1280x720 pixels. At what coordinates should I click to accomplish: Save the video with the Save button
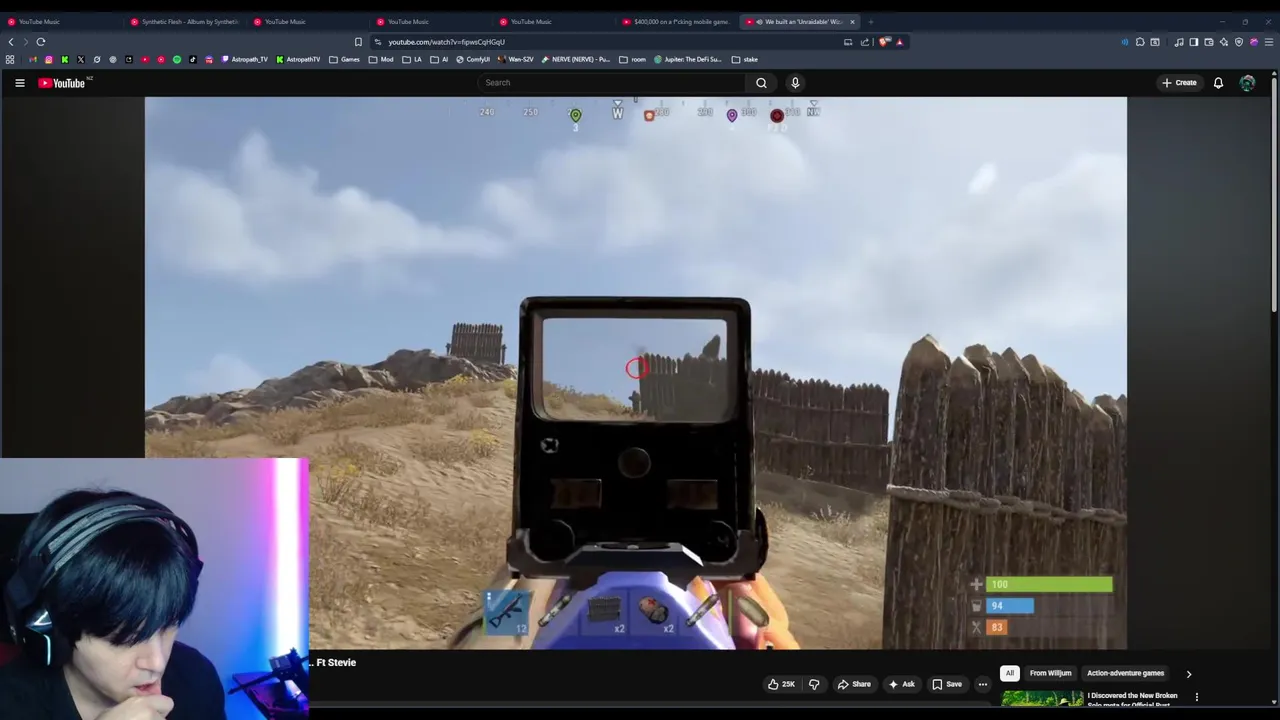pos(947,684)
